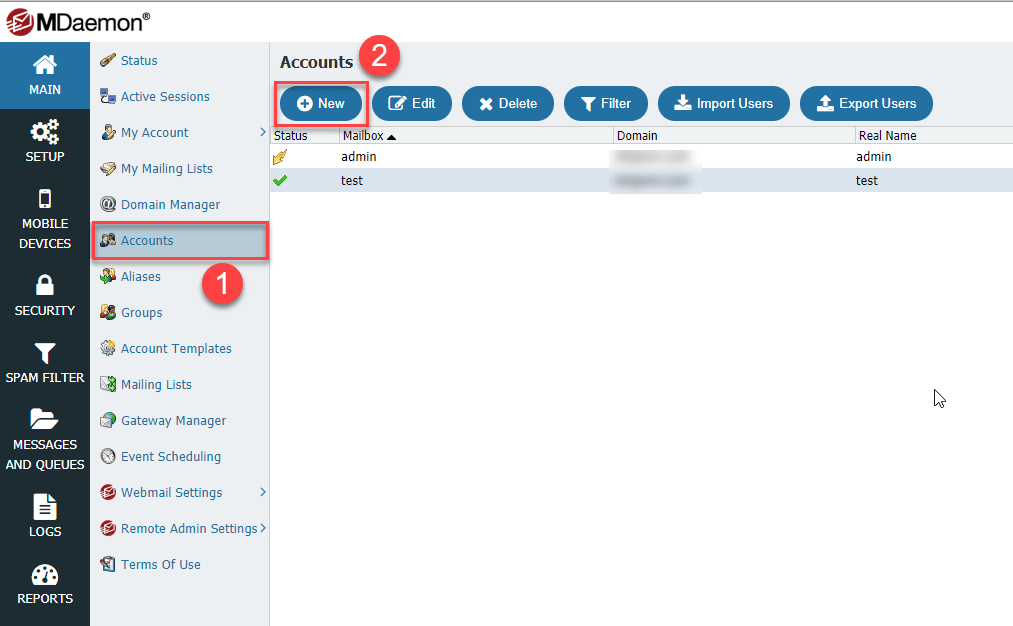Open Aliases page link

pyautogui.click(x=141, y=276)
